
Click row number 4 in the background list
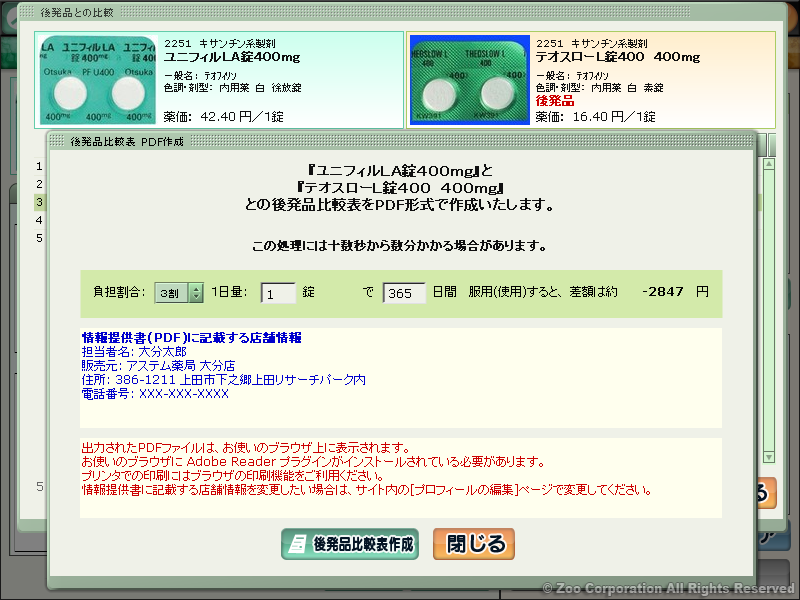(x=39, y=220)
